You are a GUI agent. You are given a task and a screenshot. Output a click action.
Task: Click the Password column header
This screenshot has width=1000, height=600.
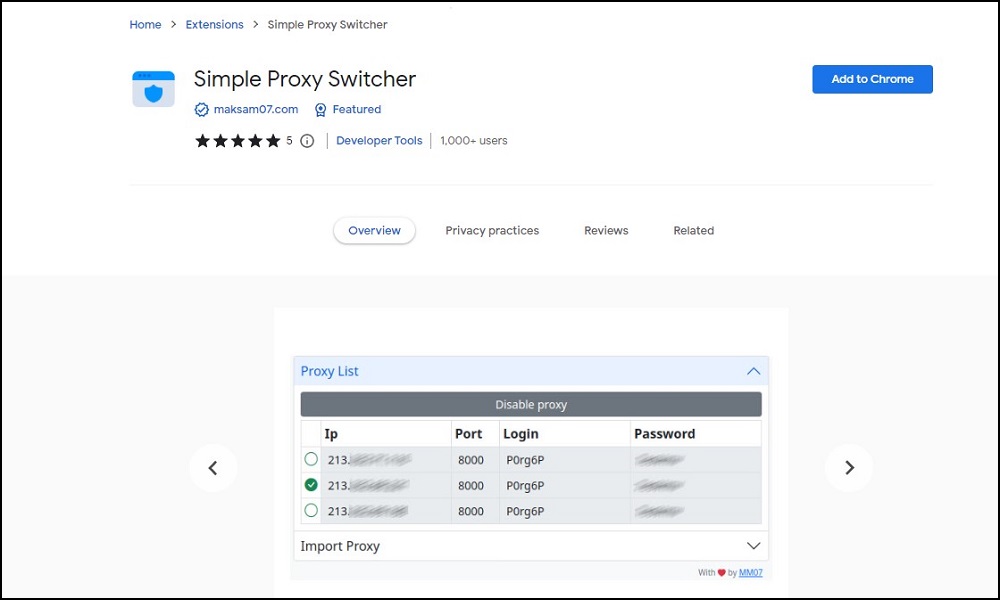pyautogui.click(x=665, y=434)
